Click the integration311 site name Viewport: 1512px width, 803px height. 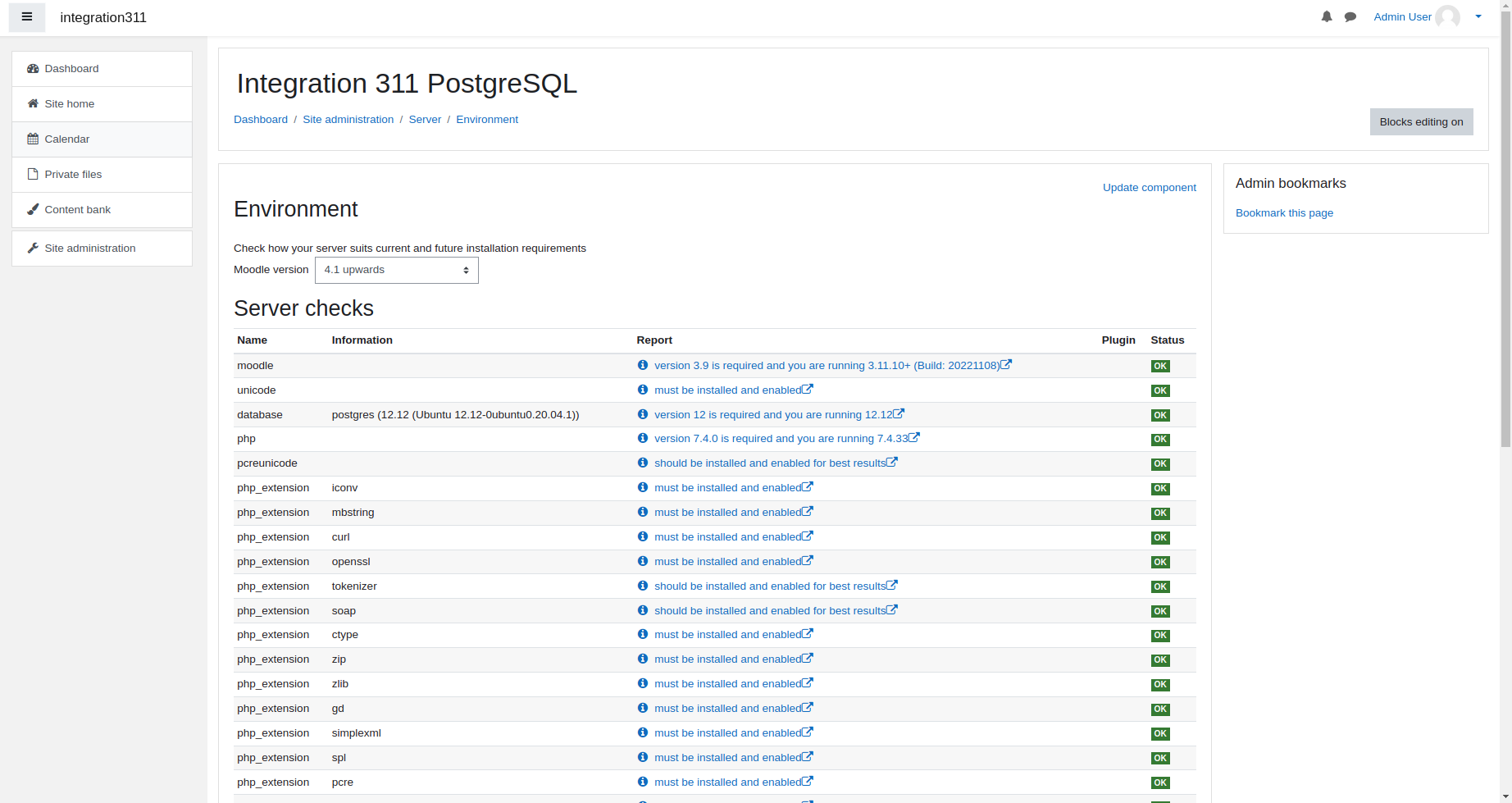[103, 17]
